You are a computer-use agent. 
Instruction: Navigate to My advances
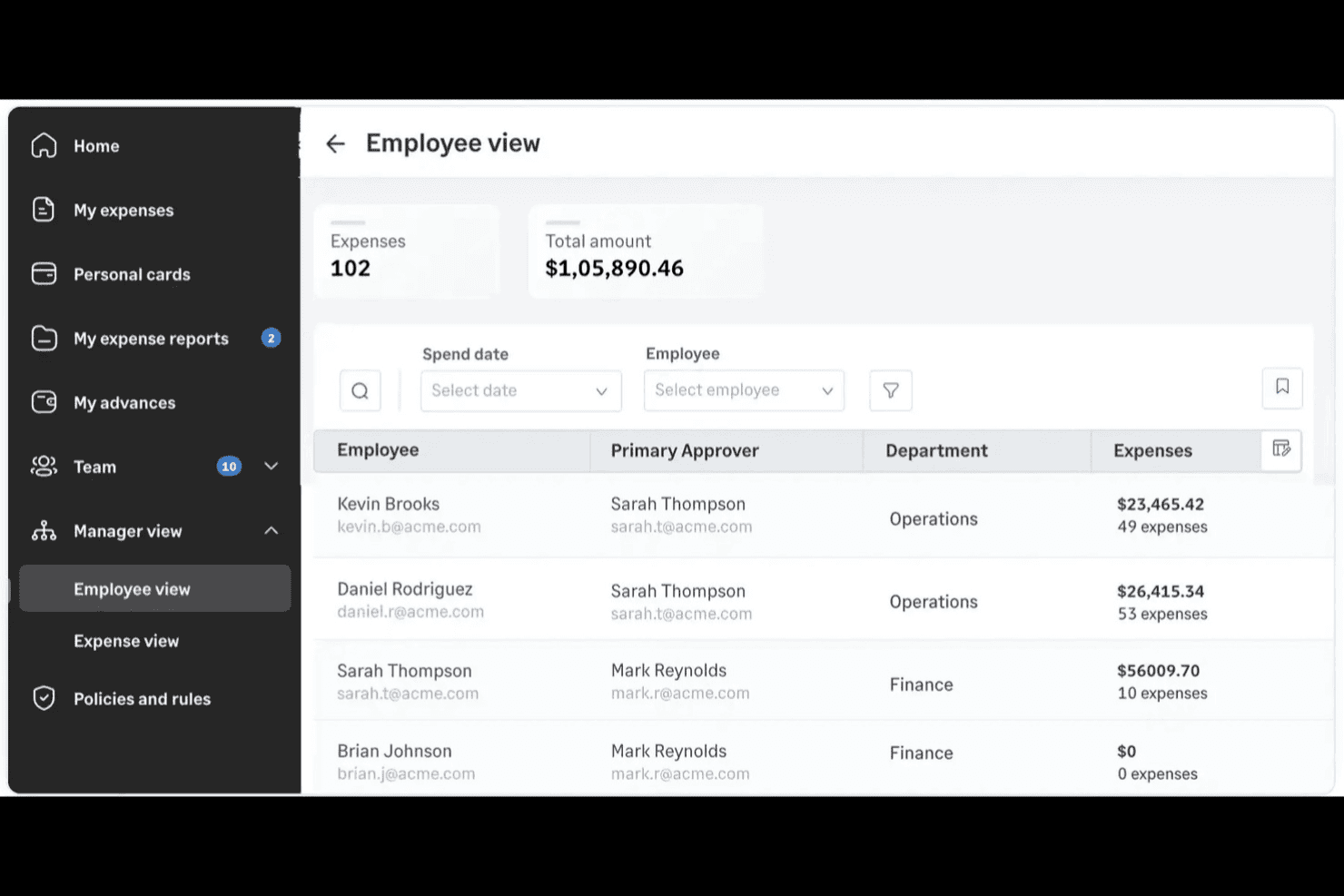[x=124, y=403]
